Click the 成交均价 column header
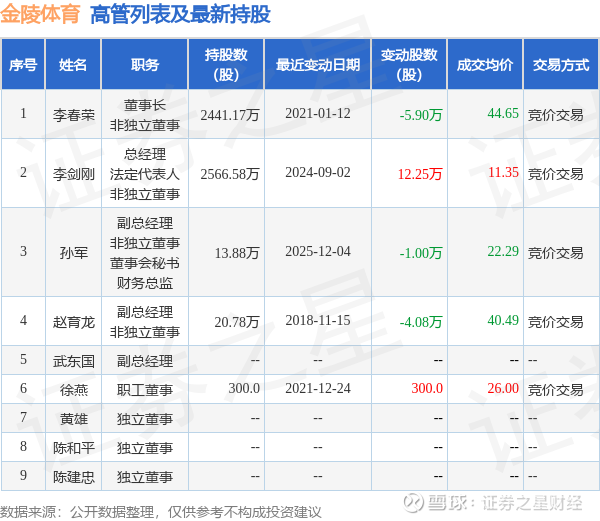This screenshot has height=521, width=600. tap(485, 65)
